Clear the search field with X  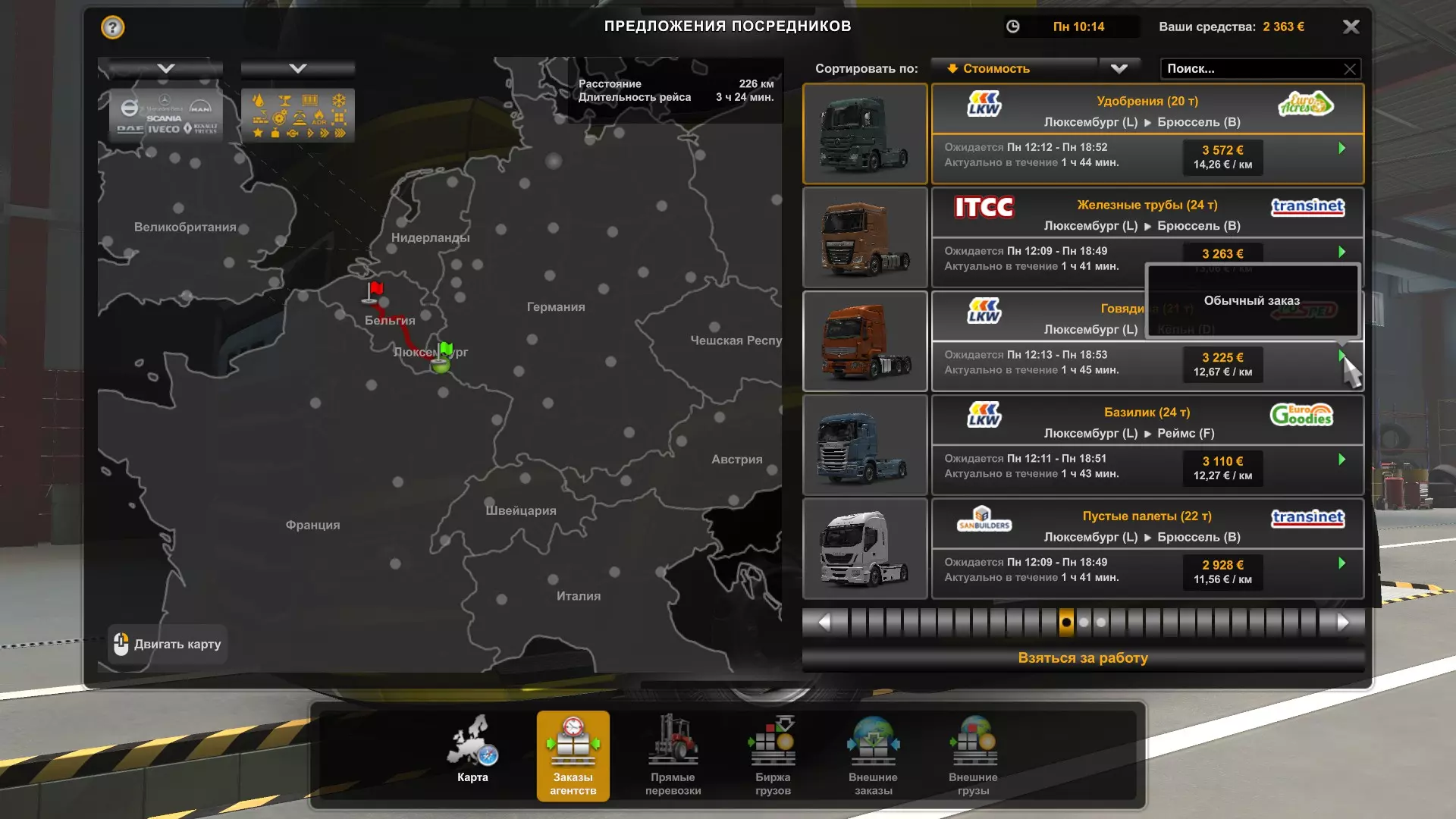coord(1350,69)
